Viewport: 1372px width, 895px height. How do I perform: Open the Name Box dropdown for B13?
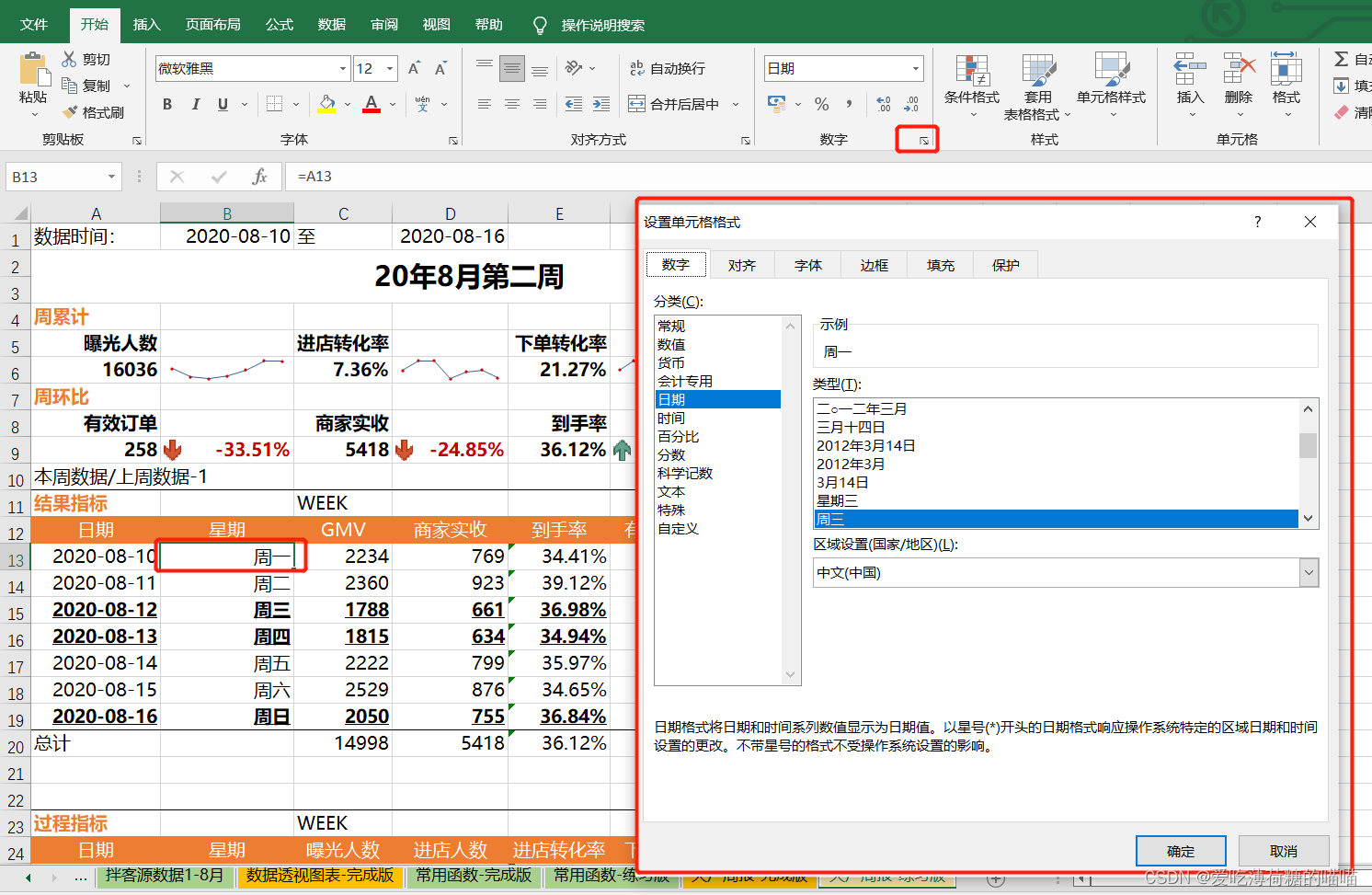click(111, 177)
